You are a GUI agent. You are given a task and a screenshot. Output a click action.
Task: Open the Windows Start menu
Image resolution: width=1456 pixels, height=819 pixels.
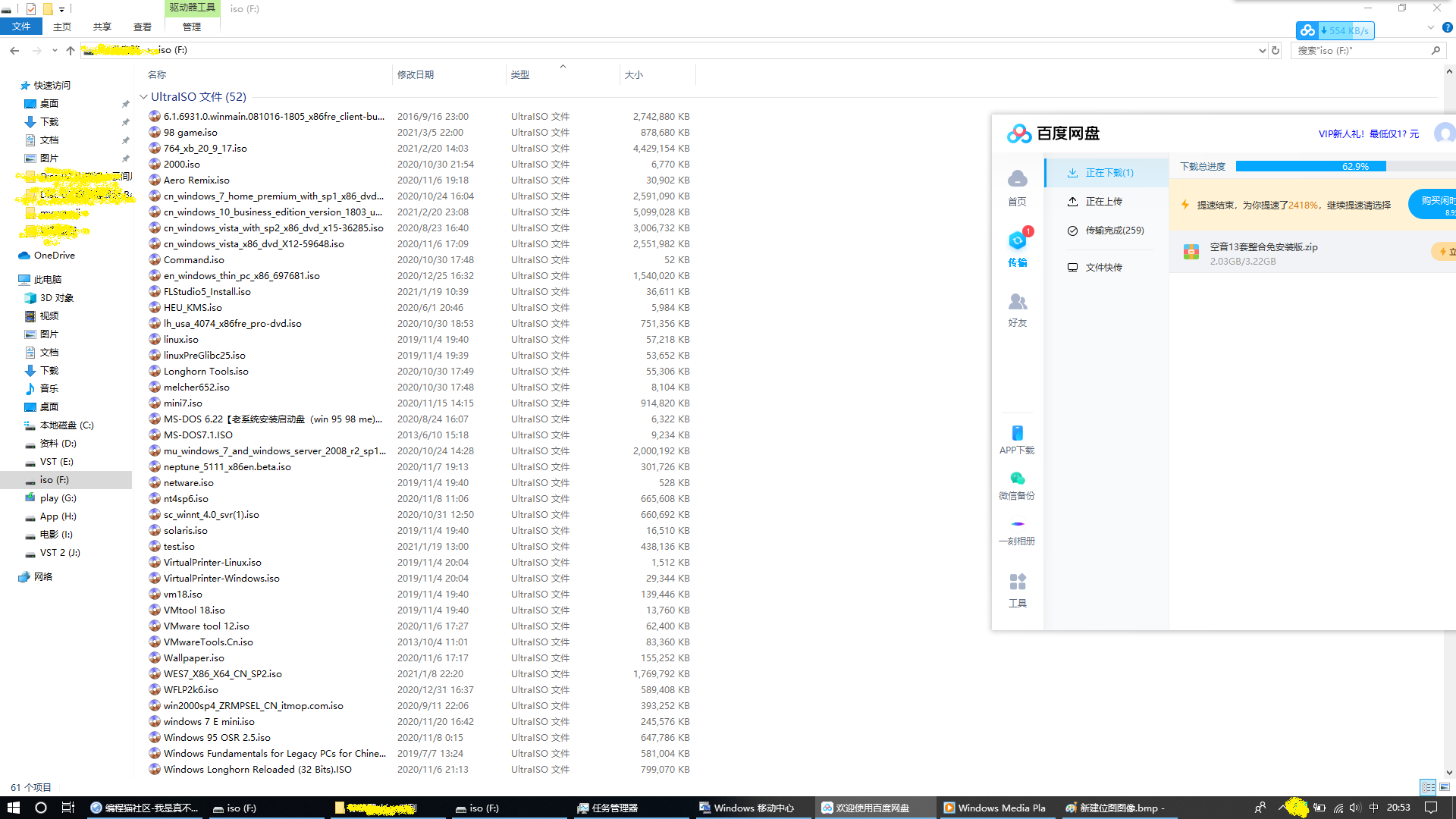[x=13, y=808]
